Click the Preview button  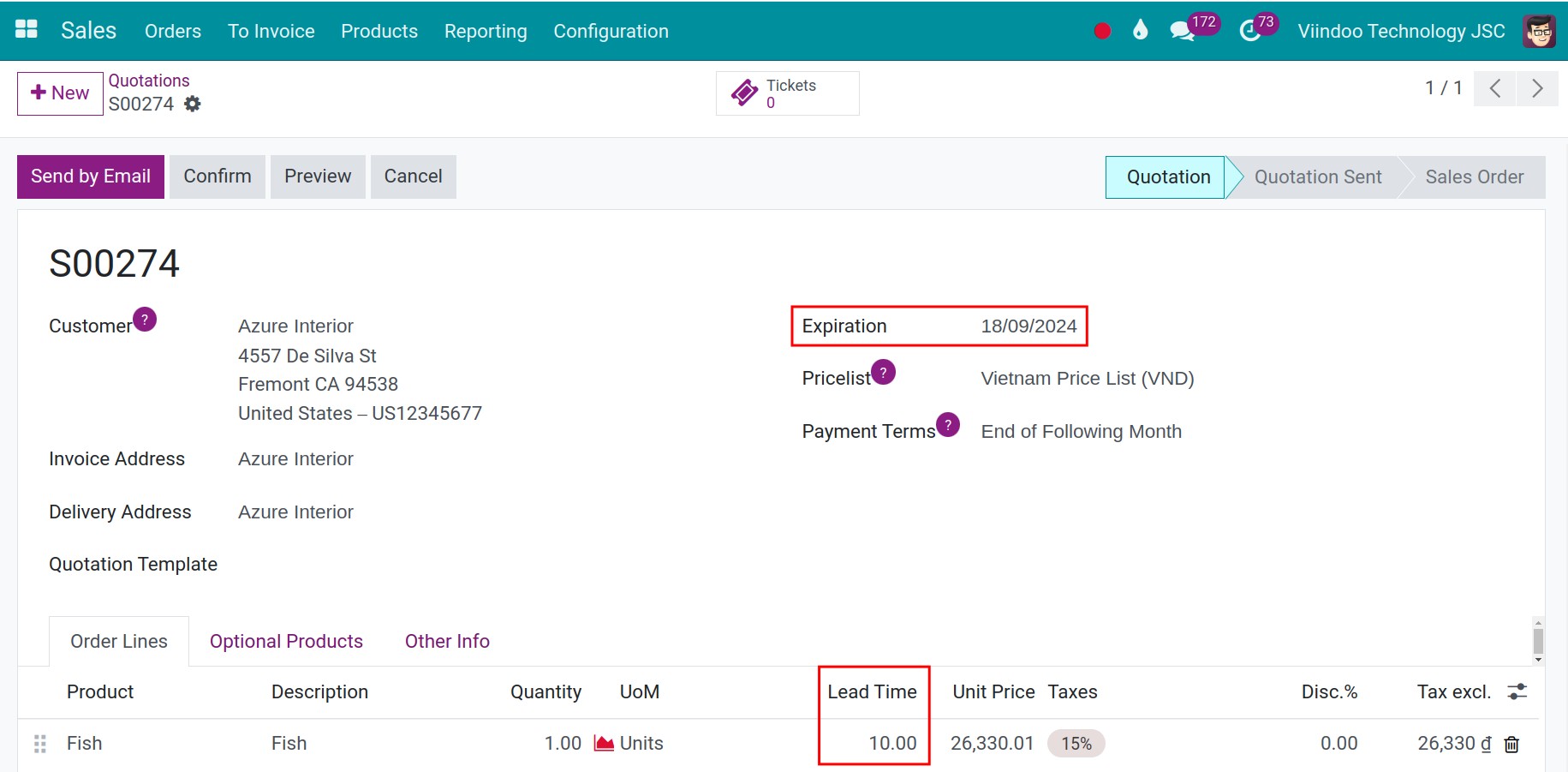(318, 177)
